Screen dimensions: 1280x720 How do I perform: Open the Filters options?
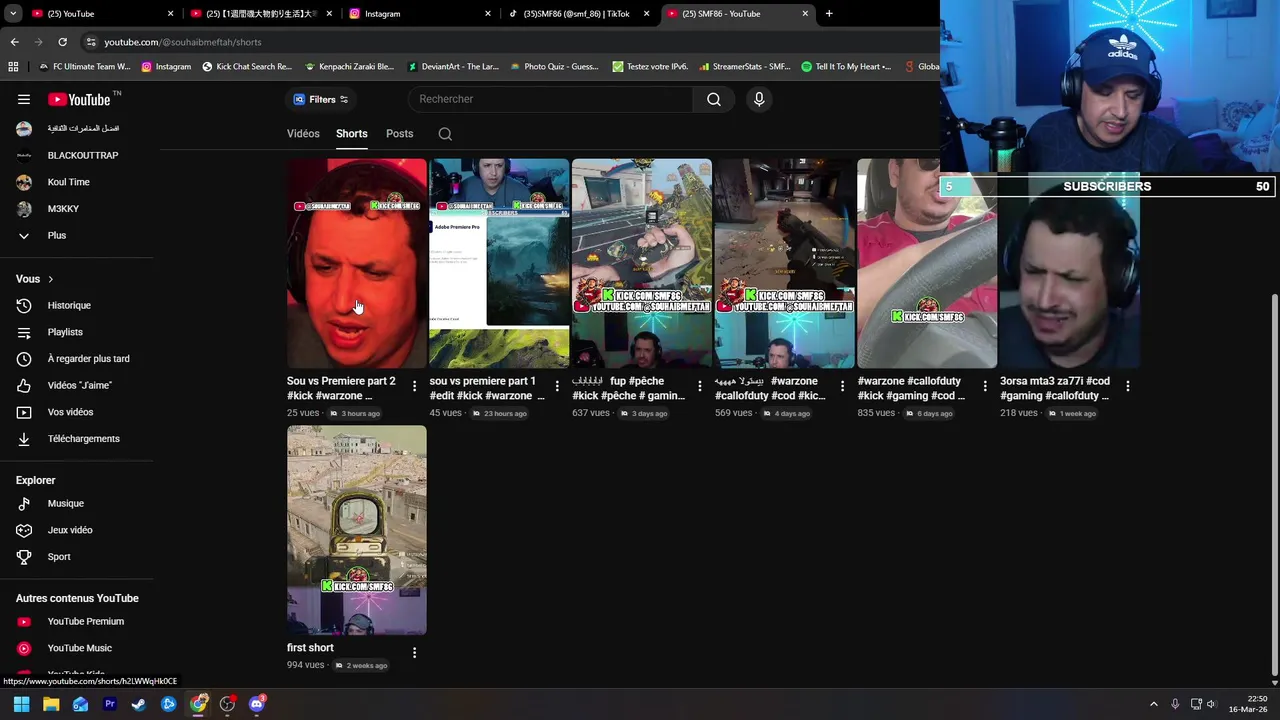point(320,99)
